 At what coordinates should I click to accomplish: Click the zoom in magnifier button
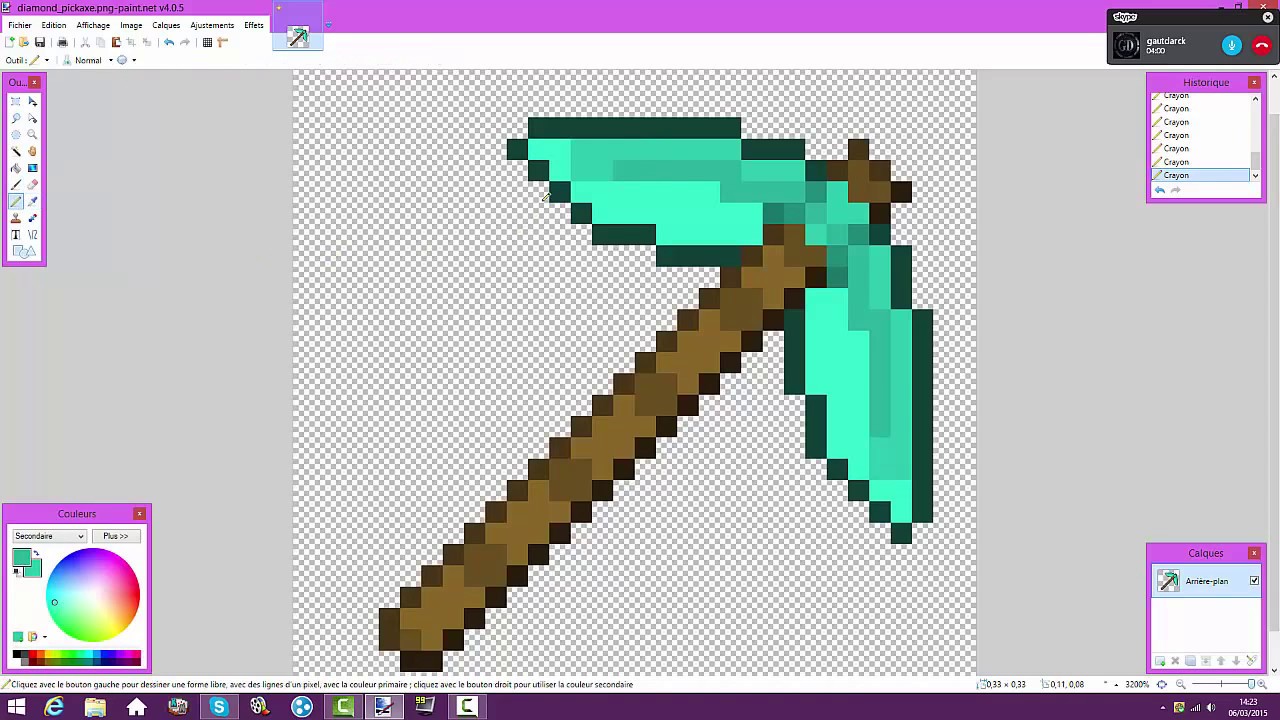(x=1262, y=685)
